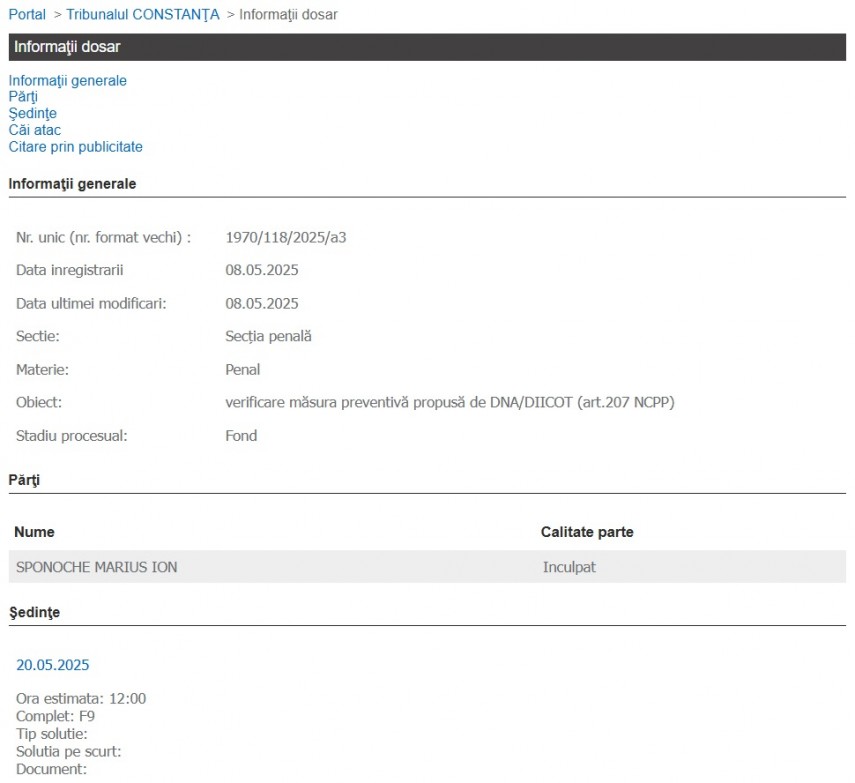The image size is (855, 783).
Task: Open hearing date 20.05.2025 link
Action: pos(52,665)
